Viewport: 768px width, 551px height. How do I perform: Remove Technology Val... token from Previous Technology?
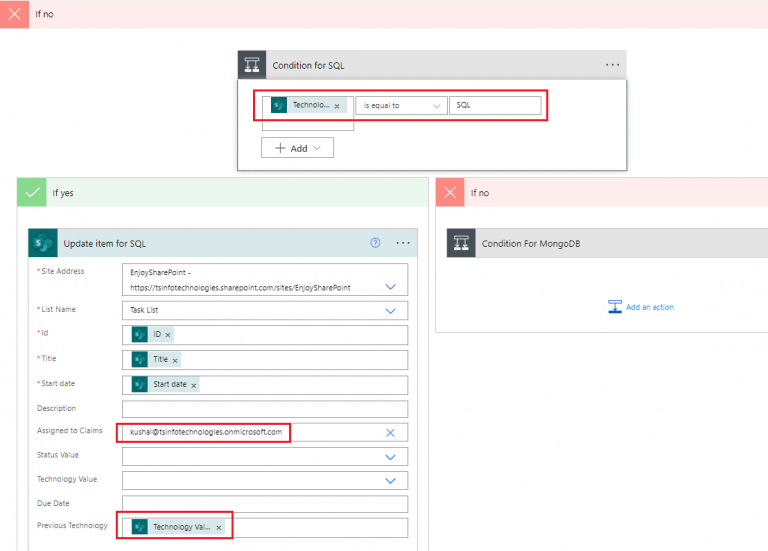(219, 527)
